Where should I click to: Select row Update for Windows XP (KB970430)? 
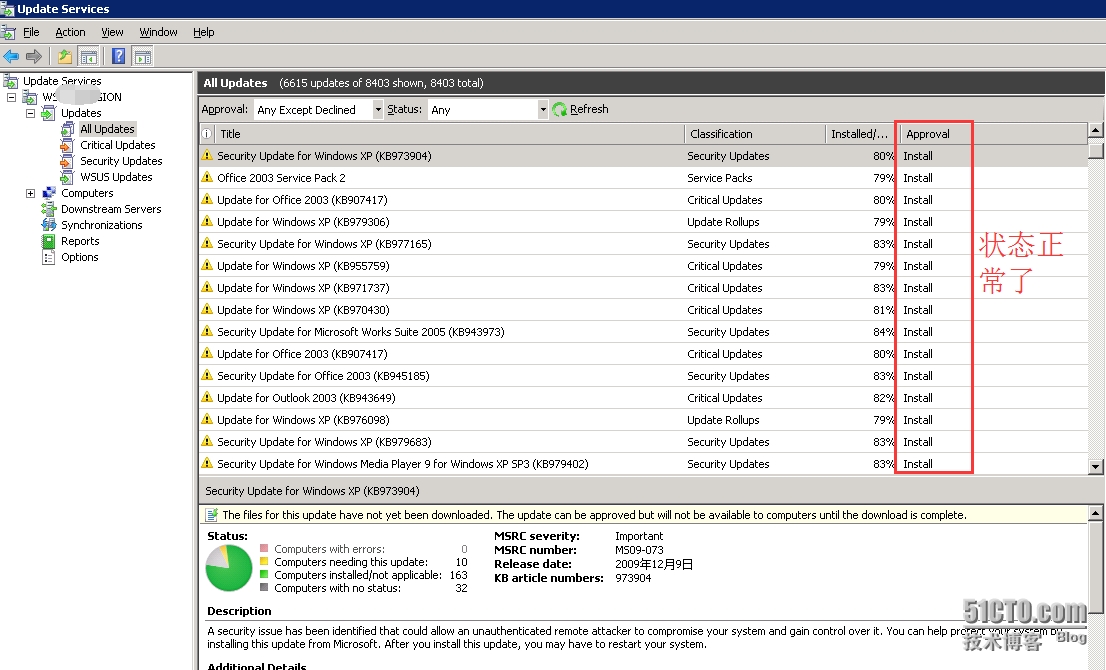point(643,310)
